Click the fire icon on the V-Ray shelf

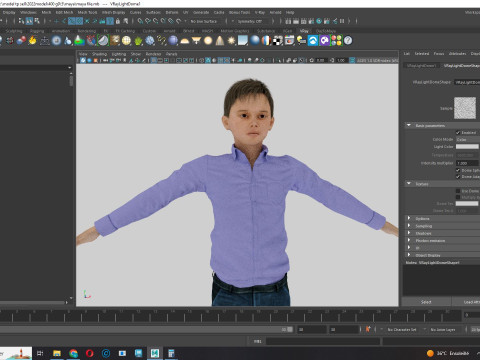pos(32,41)
